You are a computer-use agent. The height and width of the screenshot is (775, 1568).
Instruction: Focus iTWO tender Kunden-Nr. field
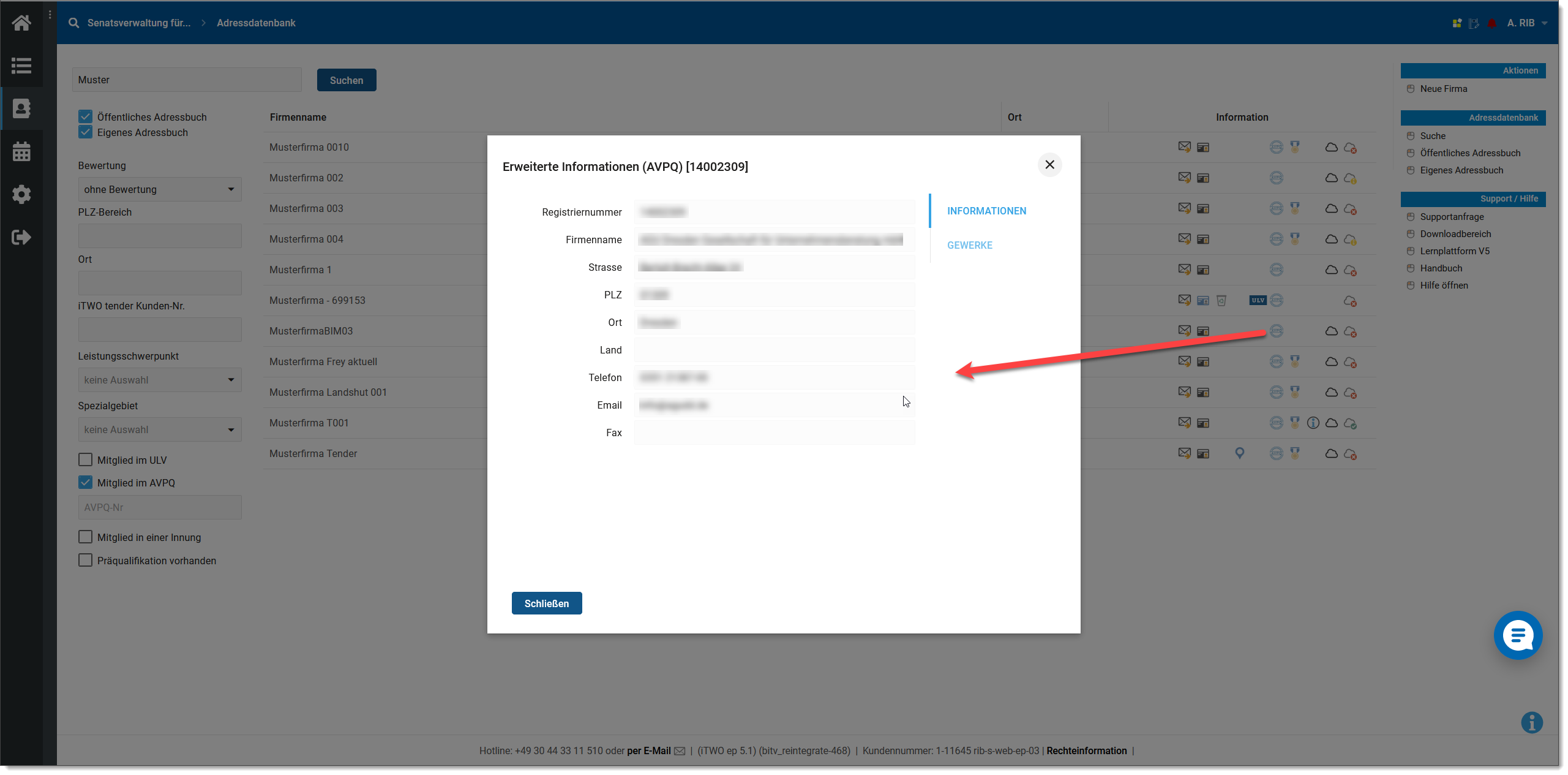[160, 330]
